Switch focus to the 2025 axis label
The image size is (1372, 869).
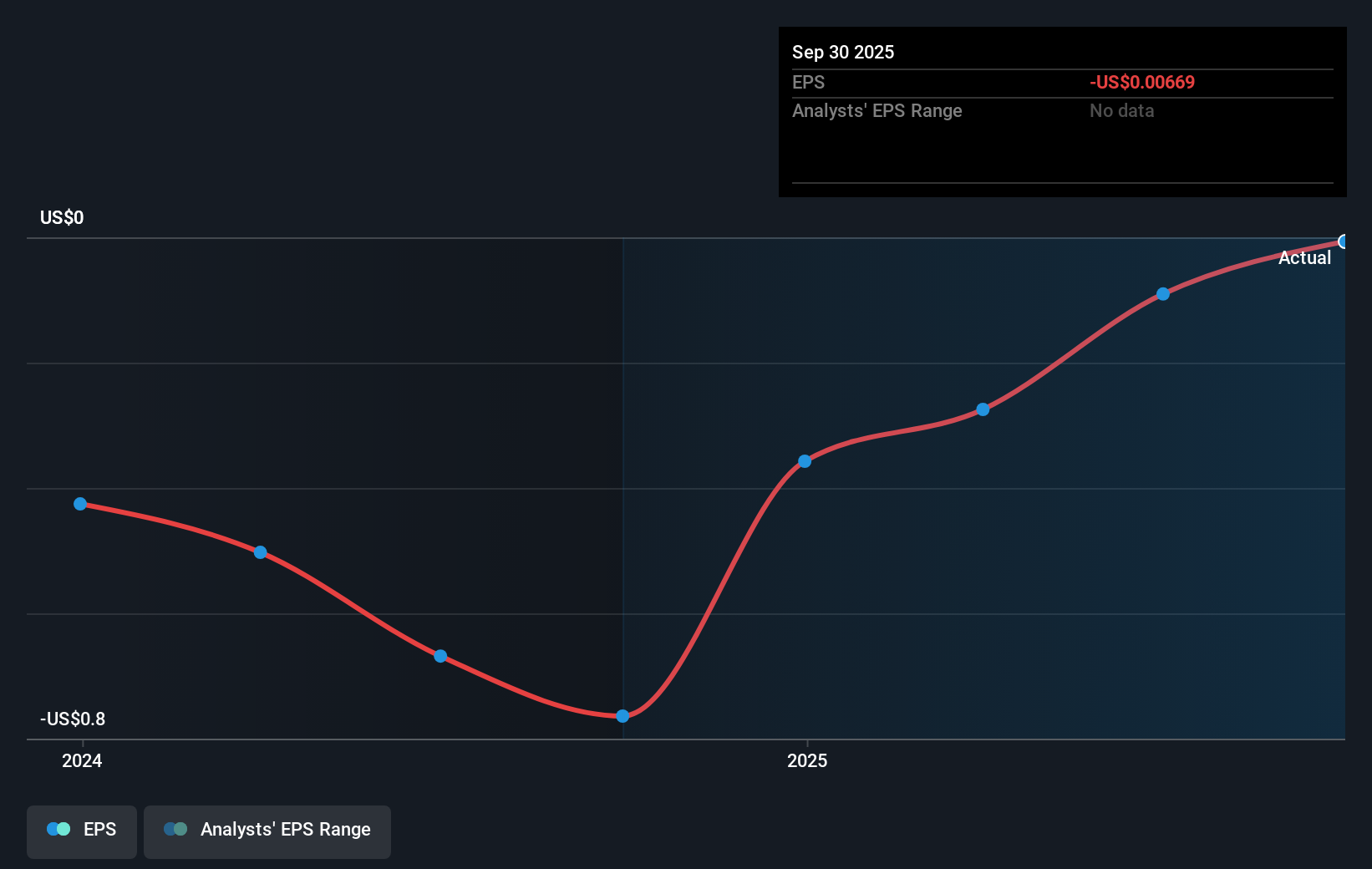click(806, 760)
